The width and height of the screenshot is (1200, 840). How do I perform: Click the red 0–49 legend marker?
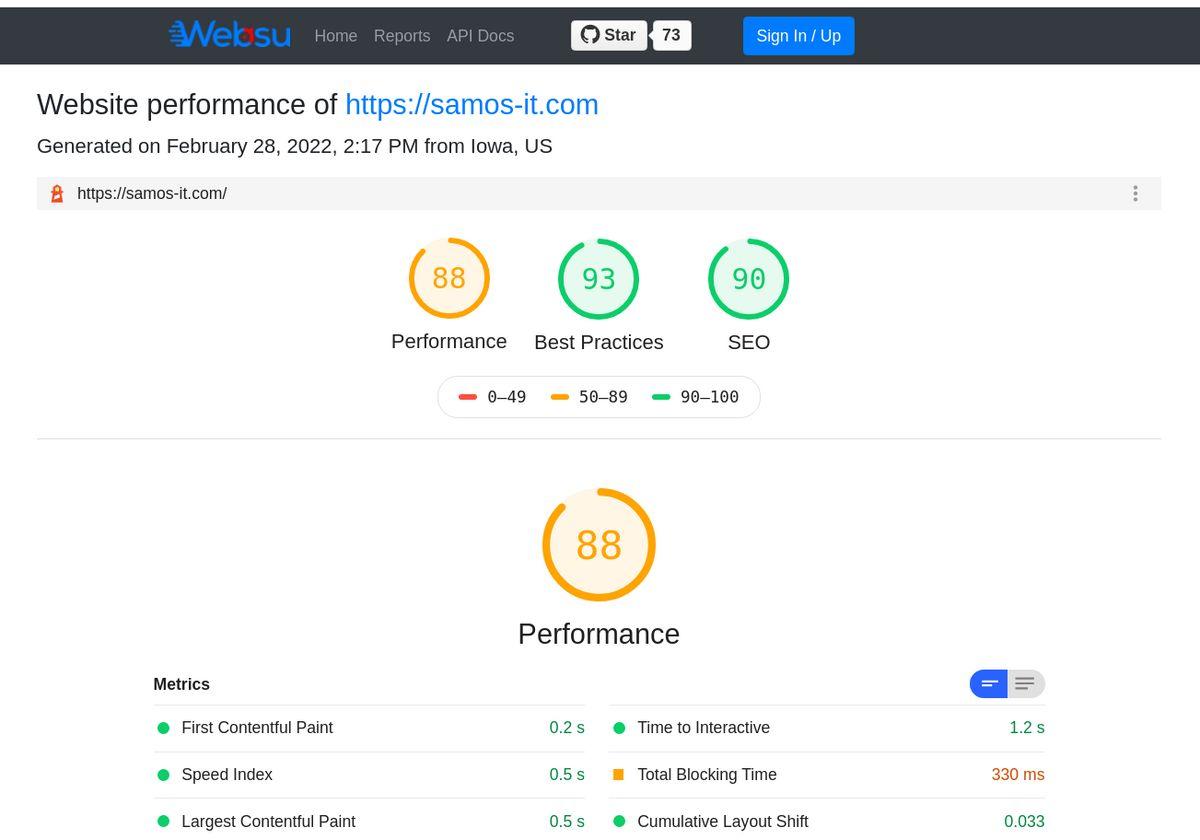click(468, 397)
